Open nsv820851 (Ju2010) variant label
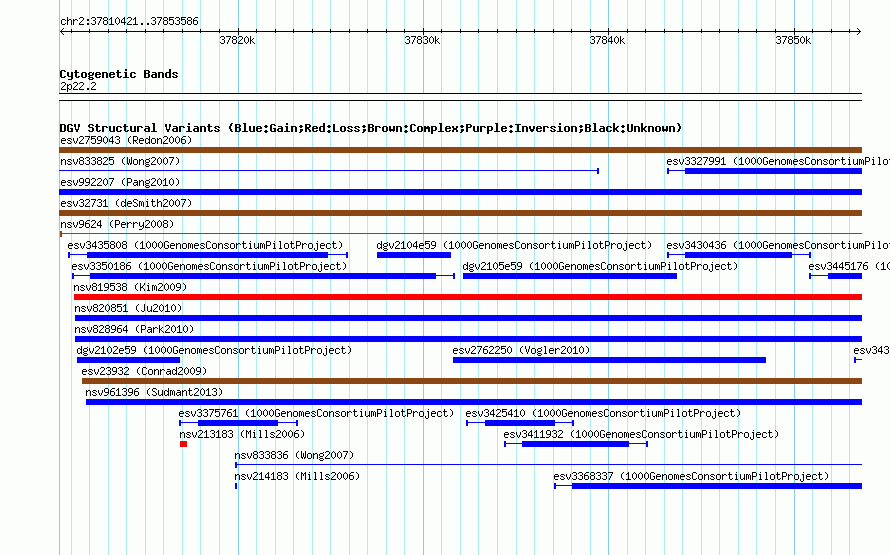890x555 pixels. (128, 308)
